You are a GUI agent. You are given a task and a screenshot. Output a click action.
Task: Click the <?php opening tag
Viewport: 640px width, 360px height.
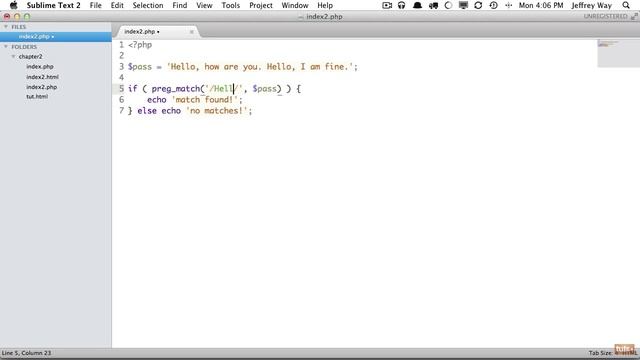[x=140, y=44]
